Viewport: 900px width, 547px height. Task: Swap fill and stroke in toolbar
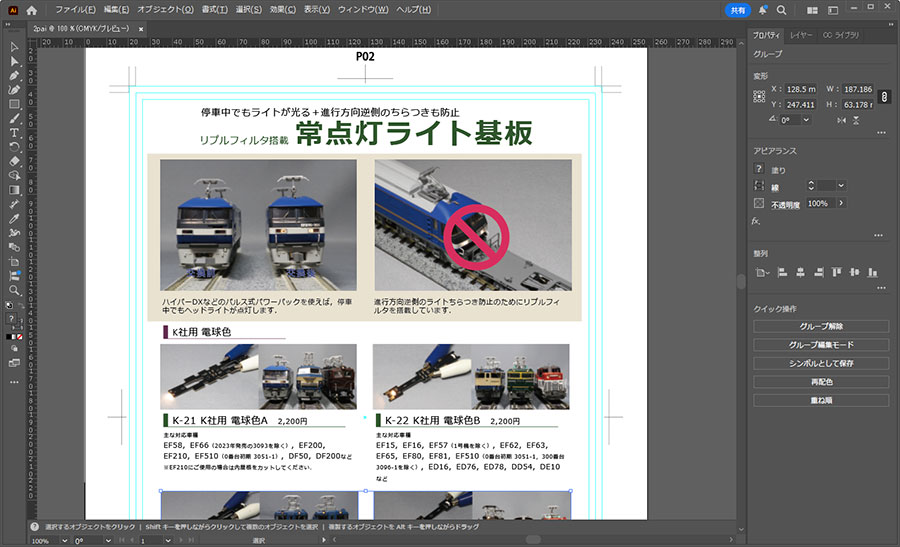click(x=21, y=305)
